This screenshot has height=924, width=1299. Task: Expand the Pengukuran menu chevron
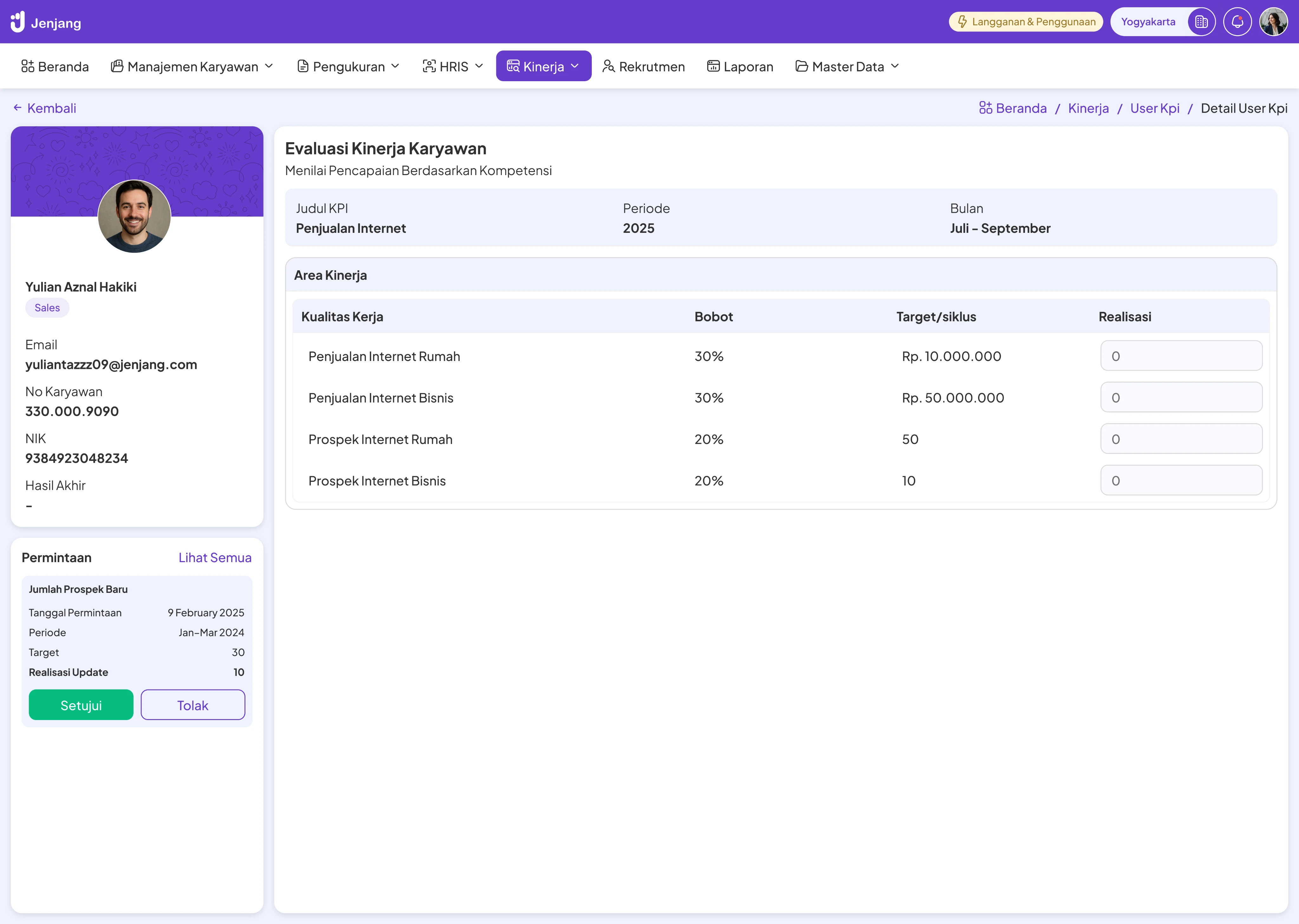click(395, 67)
